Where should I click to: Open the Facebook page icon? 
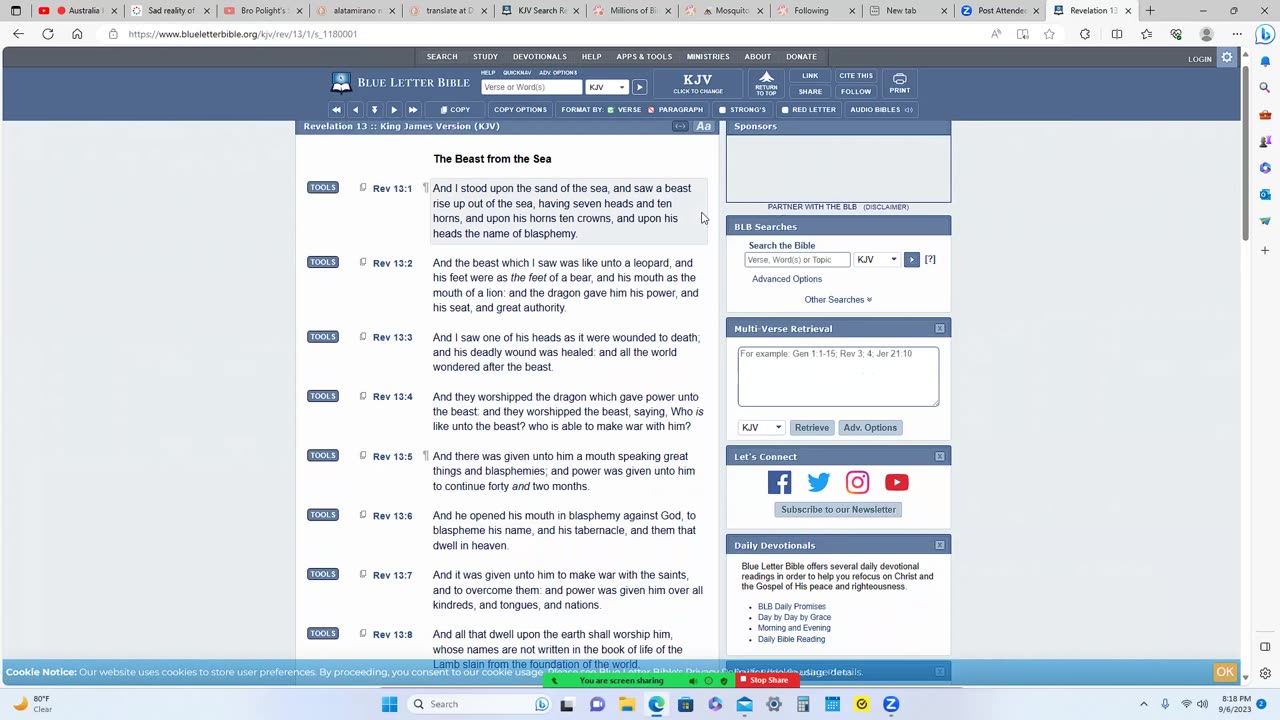click(779, 482)
